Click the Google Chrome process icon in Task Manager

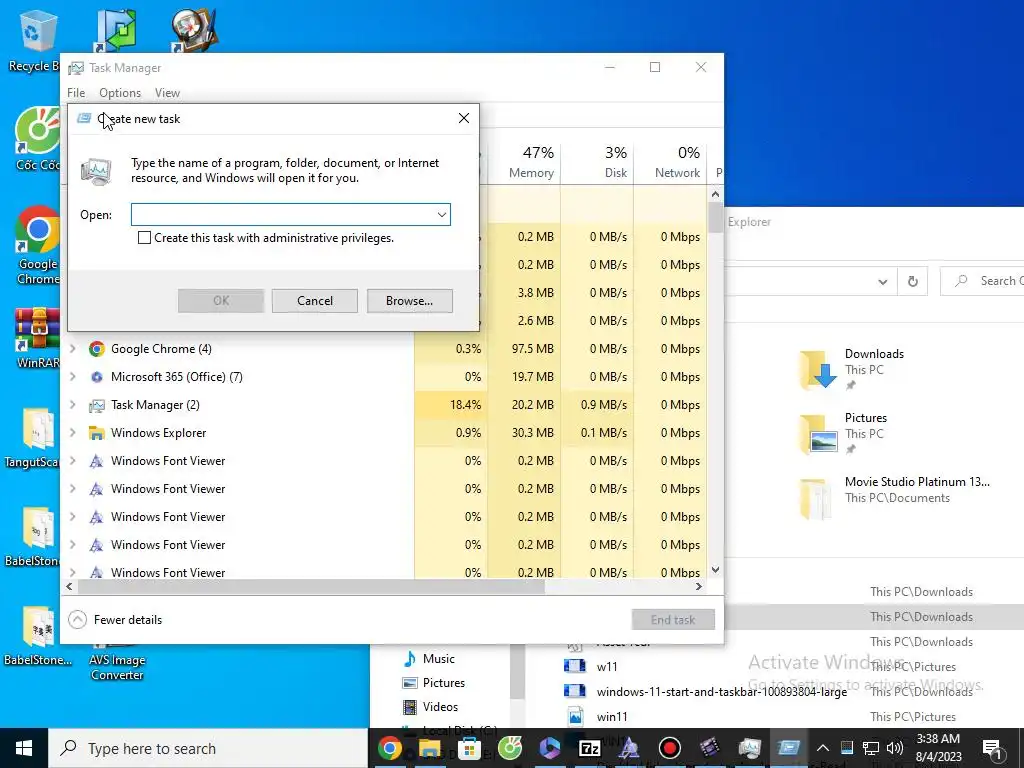click(x=97, y=349)
